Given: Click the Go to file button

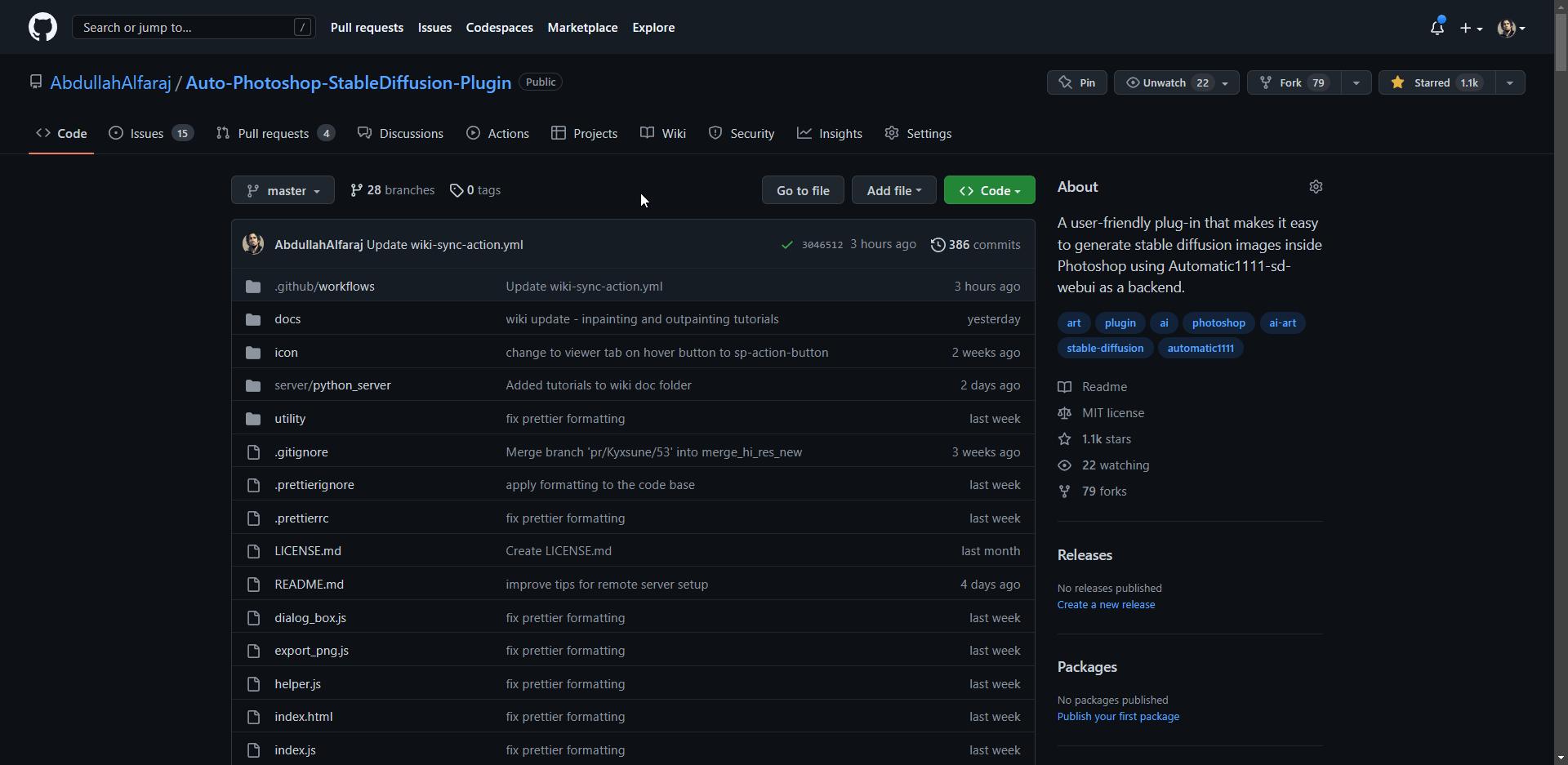Looking at the screenshot, I should click(803, 190).
